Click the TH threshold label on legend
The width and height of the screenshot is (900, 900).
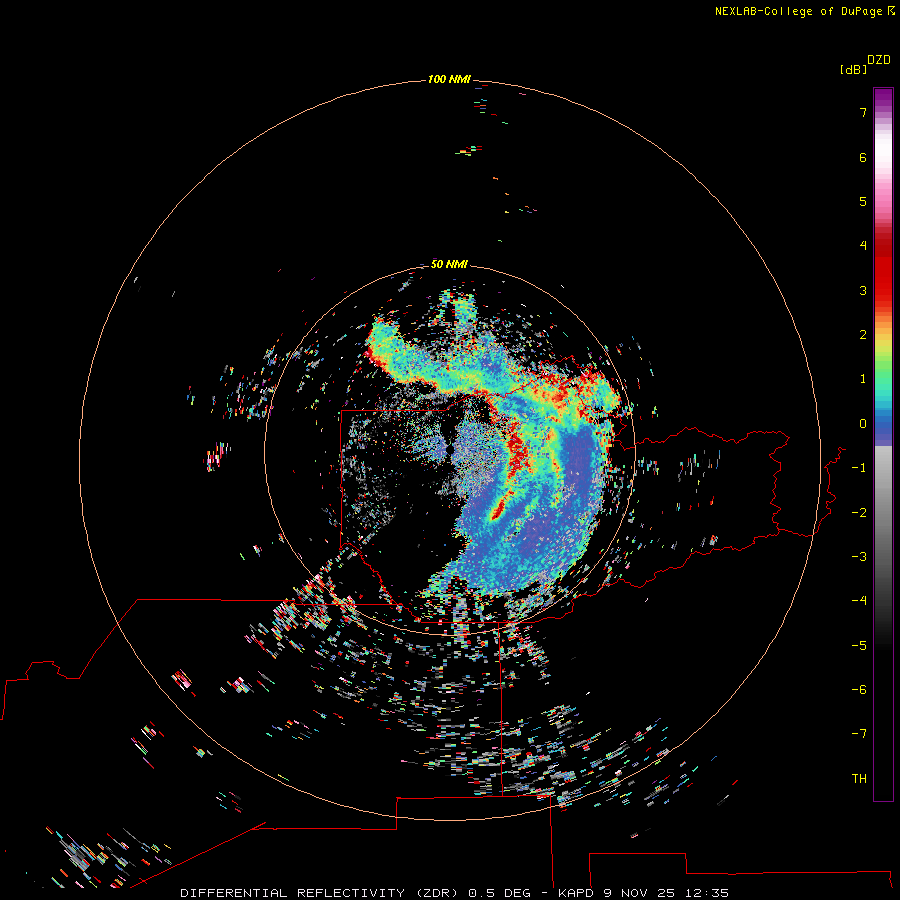[x=859, y=779]
